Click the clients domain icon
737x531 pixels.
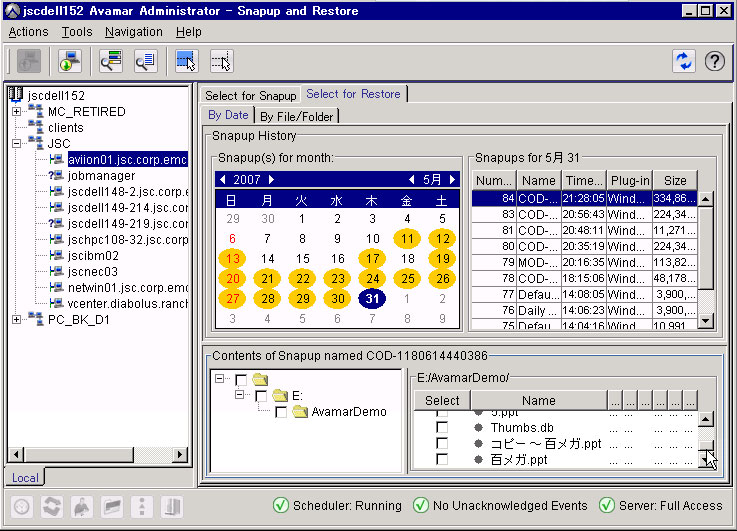[x=36, y=127]
